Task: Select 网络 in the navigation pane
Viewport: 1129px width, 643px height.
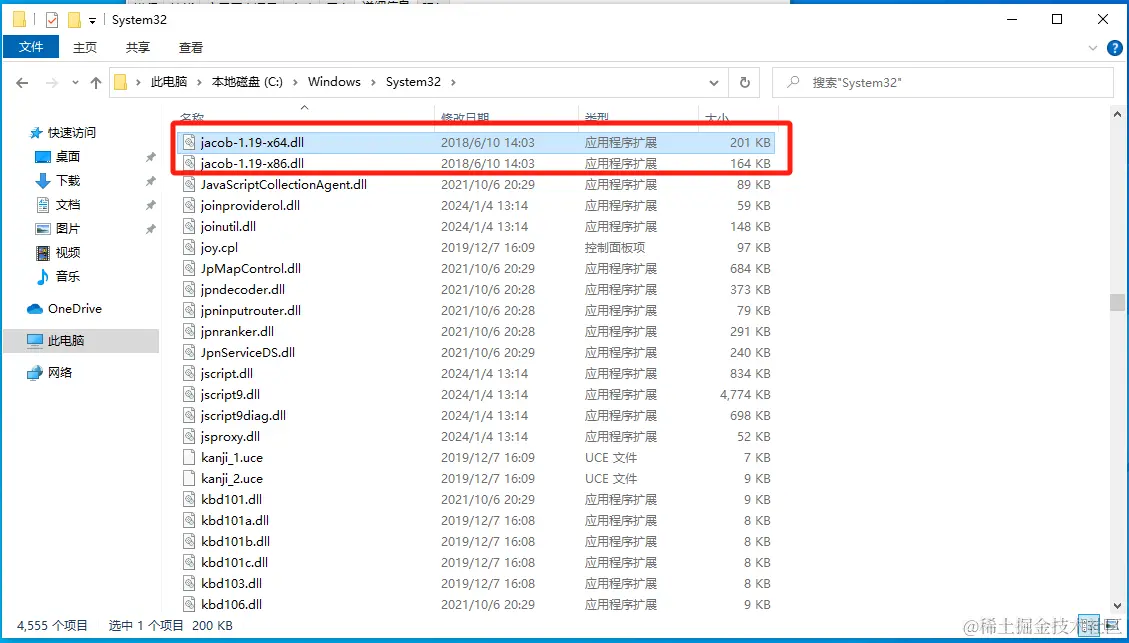Action: [x=60, y=373]
